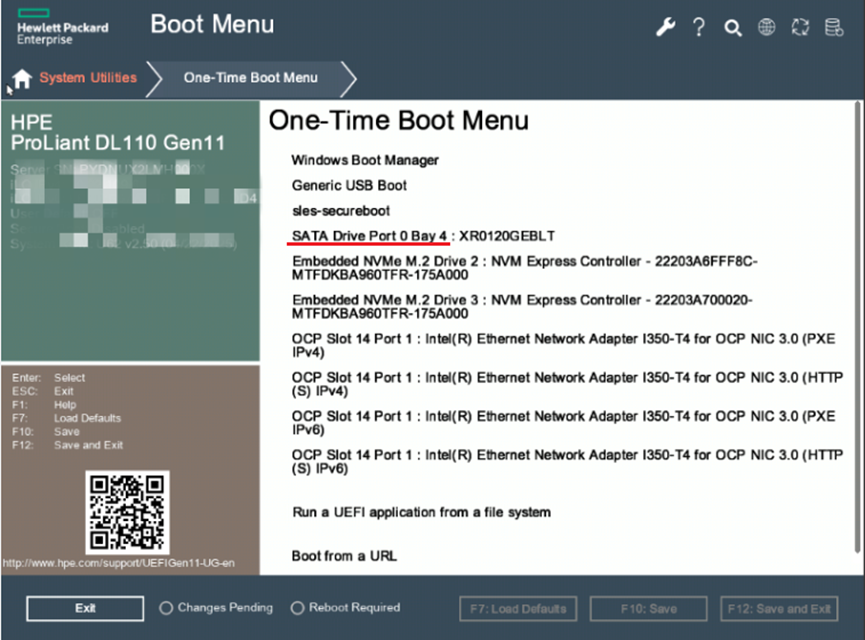Boot OCP Slot 14 HTTP(S) IPv6
This screenshot has width=865, height=640.
click(567, 461)
